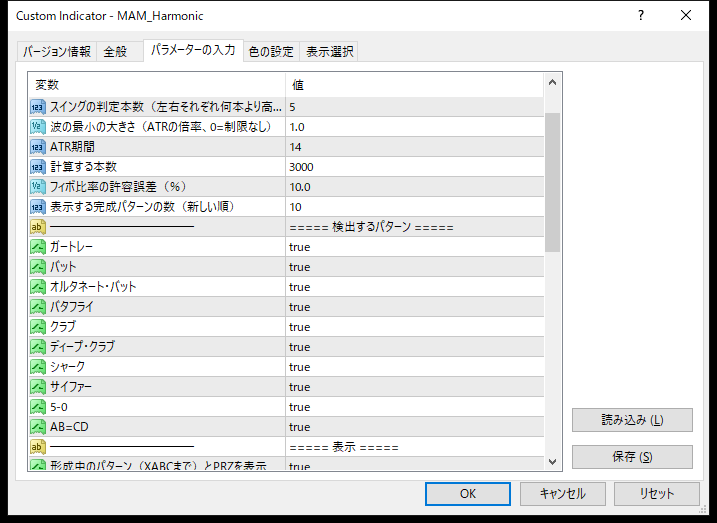Select the シャーク variable name
The width and height of the screenshot is (717, 523).
[67, 367]
